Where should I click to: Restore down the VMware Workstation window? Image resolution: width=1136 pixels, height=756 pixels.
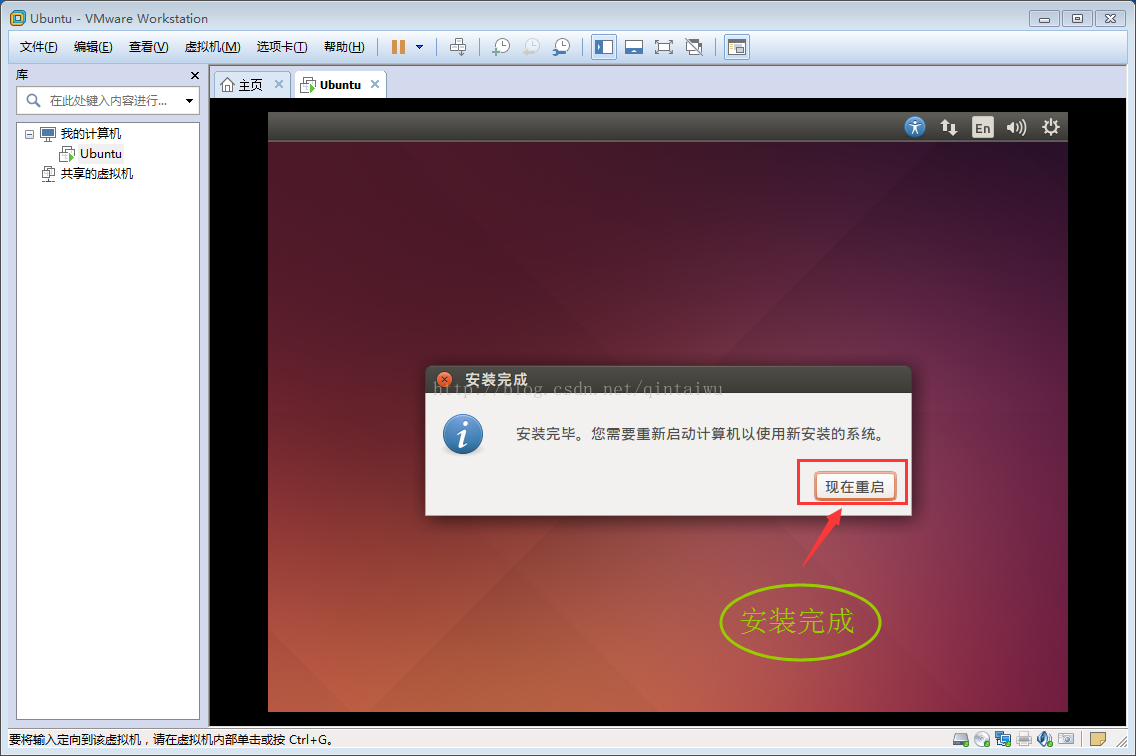[1077, 19]
